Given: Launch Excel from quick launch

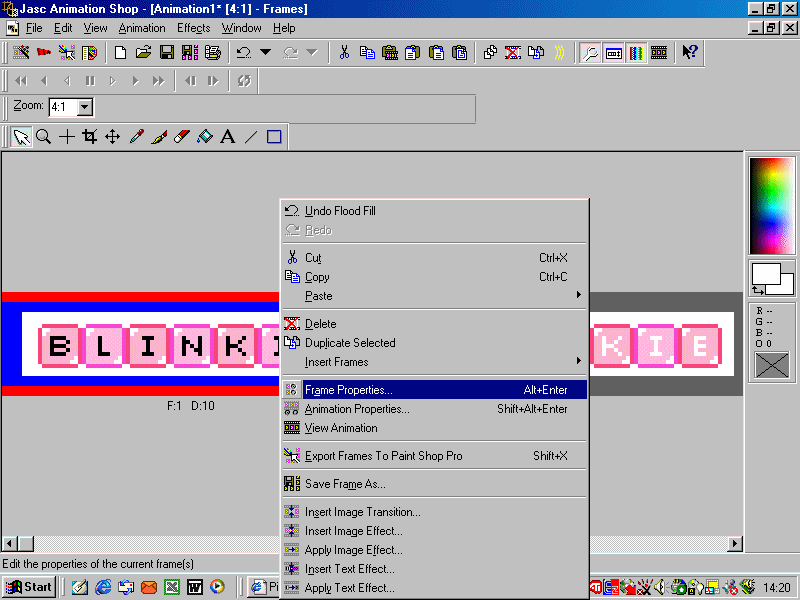Looking at the screenshot, I should 171,587.
